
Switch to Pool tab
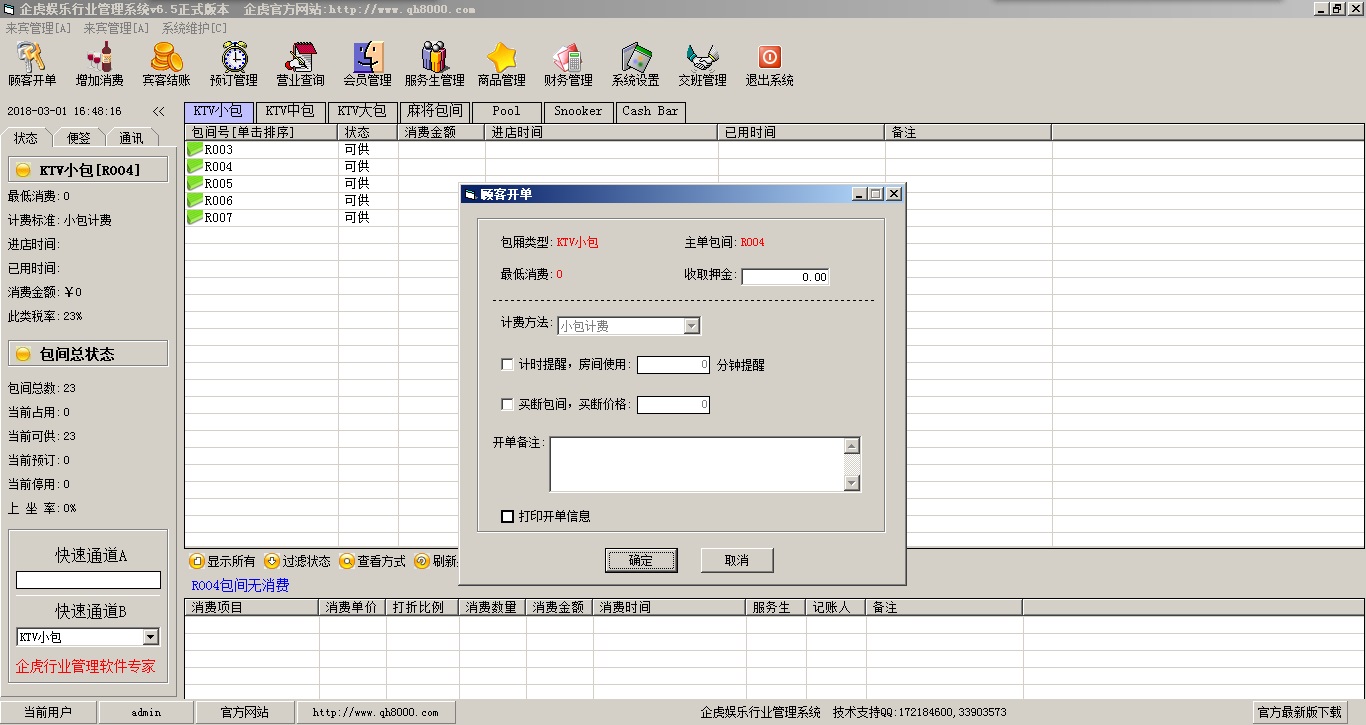(x=507, y=112)
